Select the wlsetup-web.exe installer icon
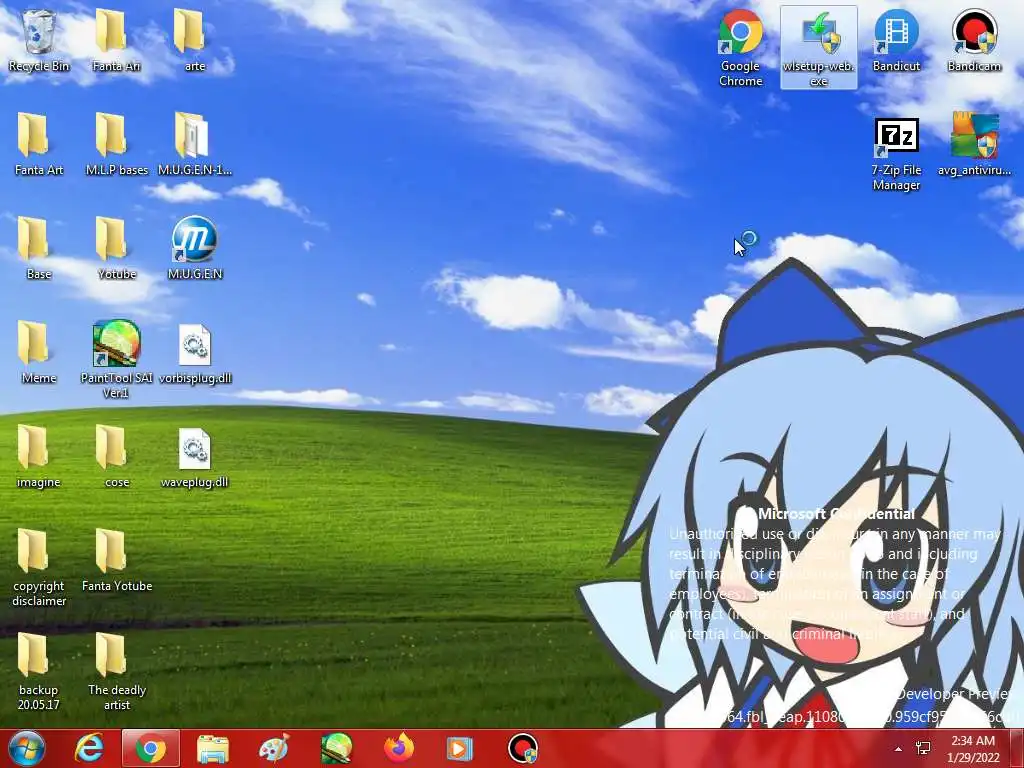Image resolution: width=1024 pixels, height=768 pixels. pyautogui.click(x=818, y=48)
